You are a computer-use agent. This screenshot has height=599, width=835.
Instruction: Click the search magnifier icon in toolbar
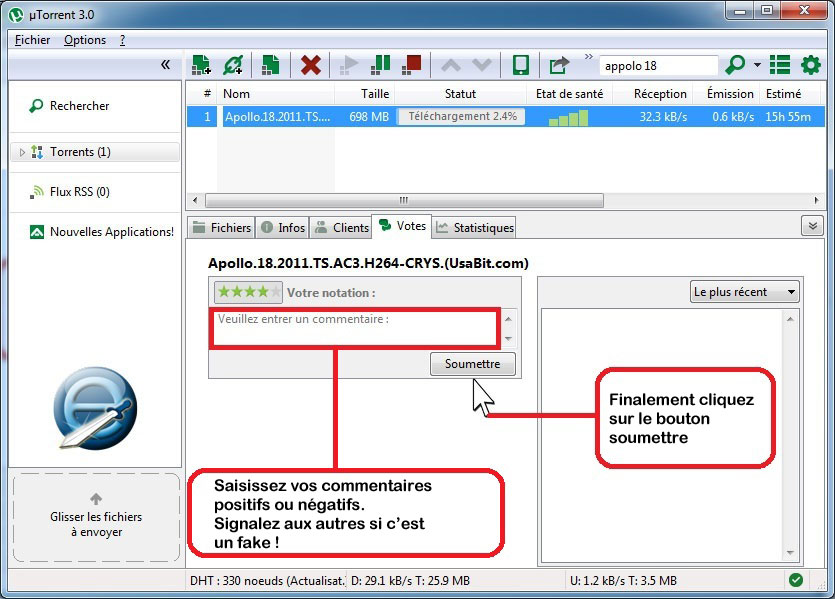pyautogui.click(x=735, y=65)
